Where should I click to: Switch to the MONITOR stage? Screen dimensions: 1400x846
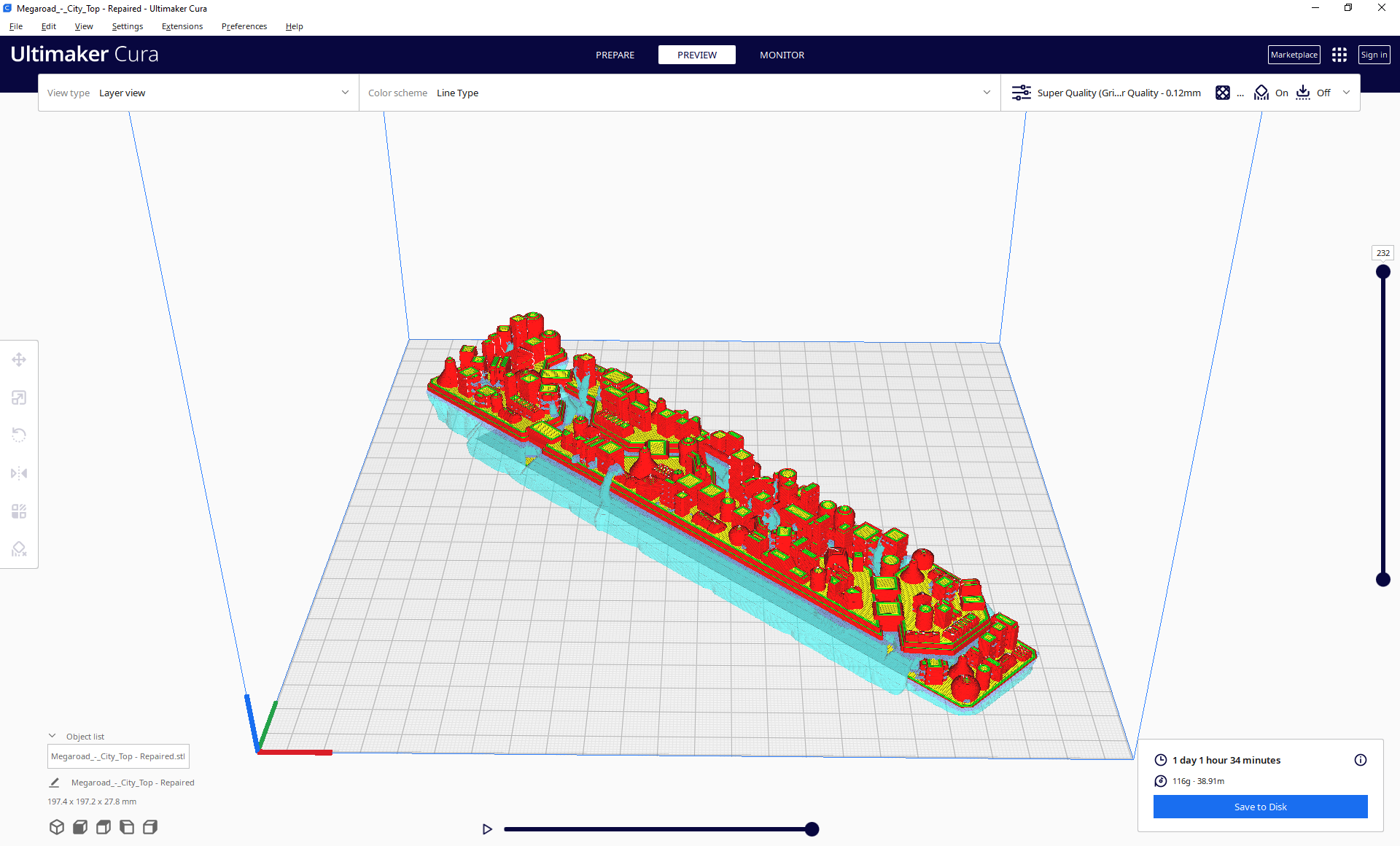(x=782, y=55)
